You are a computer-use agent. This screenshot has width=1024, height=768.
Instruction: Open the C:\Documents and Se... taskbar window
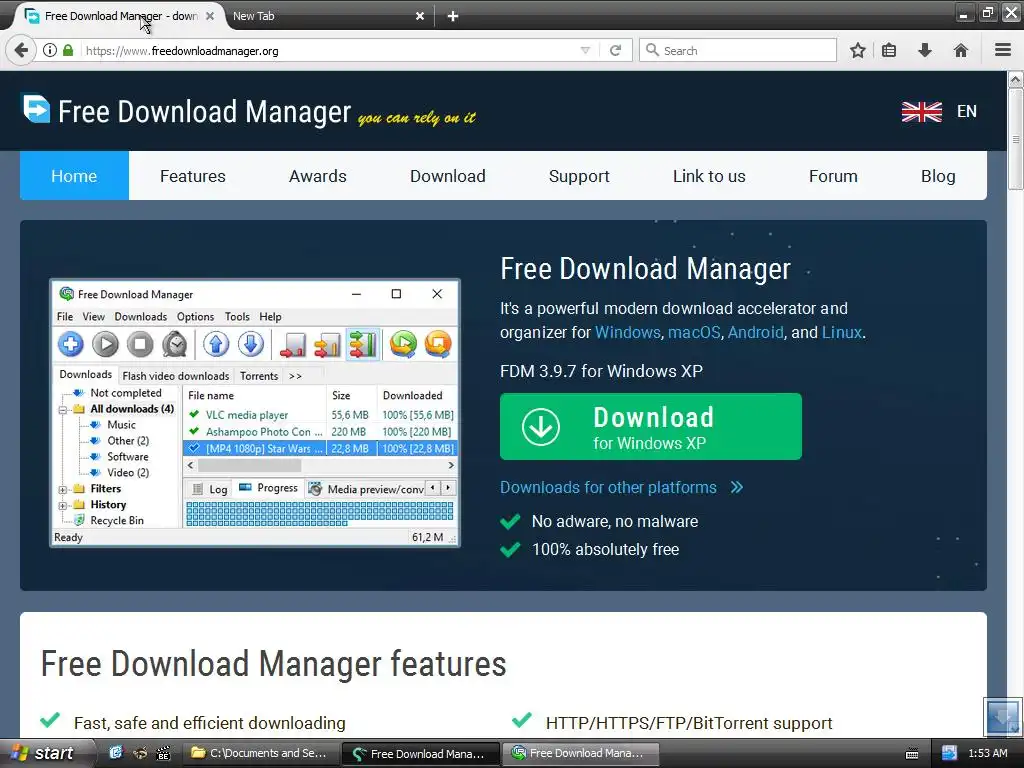(259, 753)
